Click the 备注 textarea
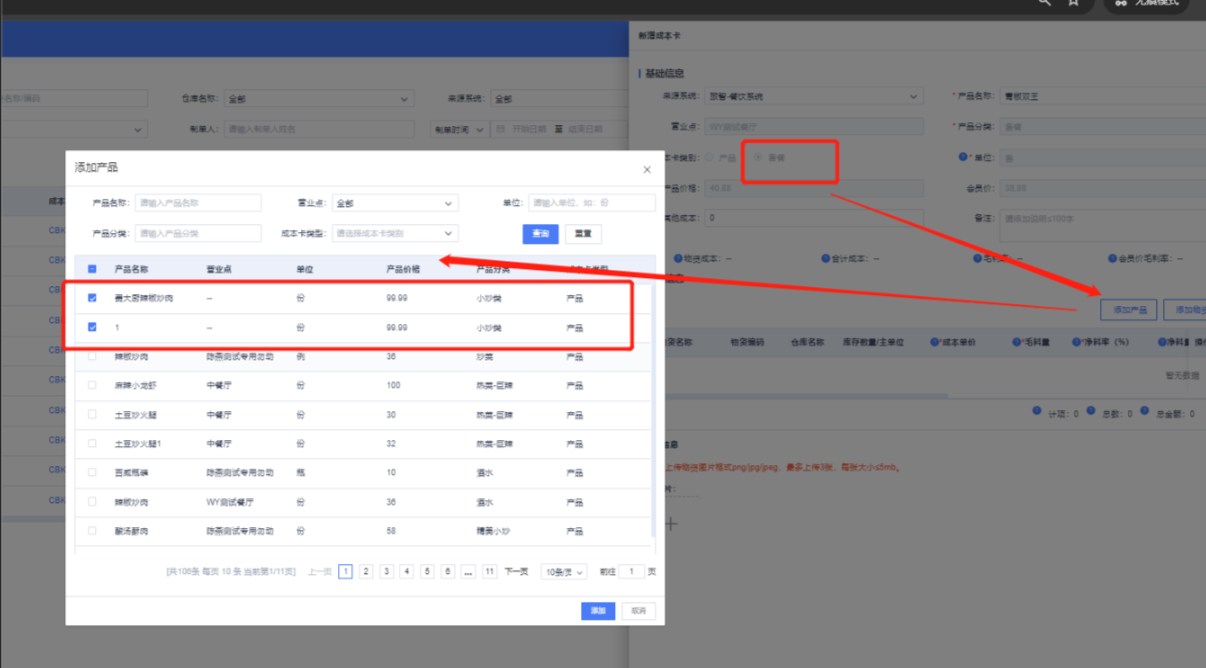1206x668 pixels. tap(1102, 226)
